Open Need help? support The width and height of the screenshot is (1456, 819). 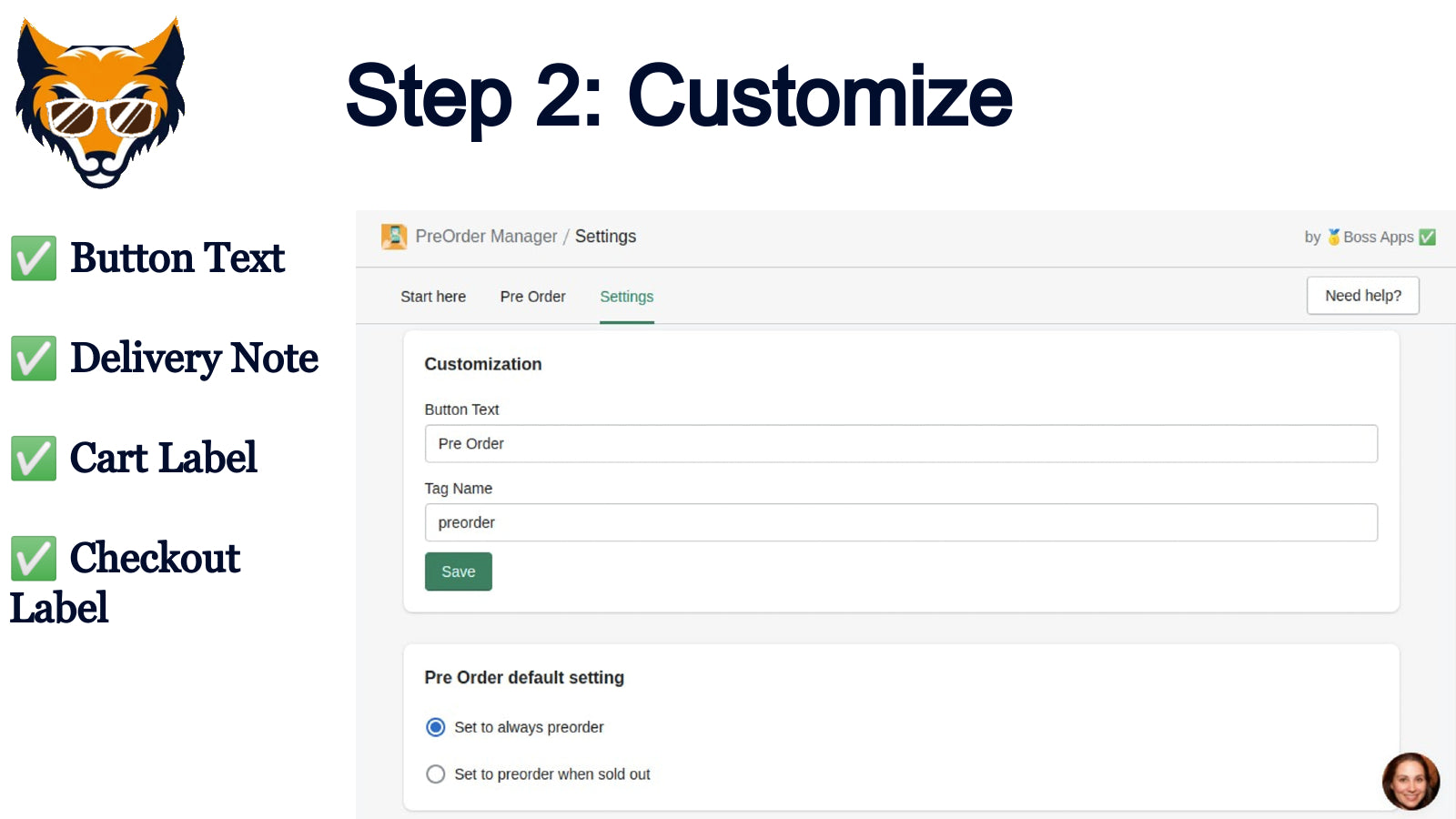1362,295
